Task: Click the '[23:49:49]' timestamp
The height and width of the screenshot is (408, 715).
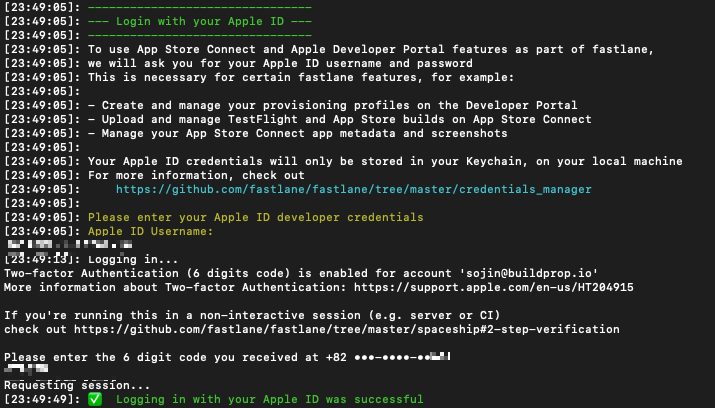Action: pyautogui.click(x=42, y=399)
